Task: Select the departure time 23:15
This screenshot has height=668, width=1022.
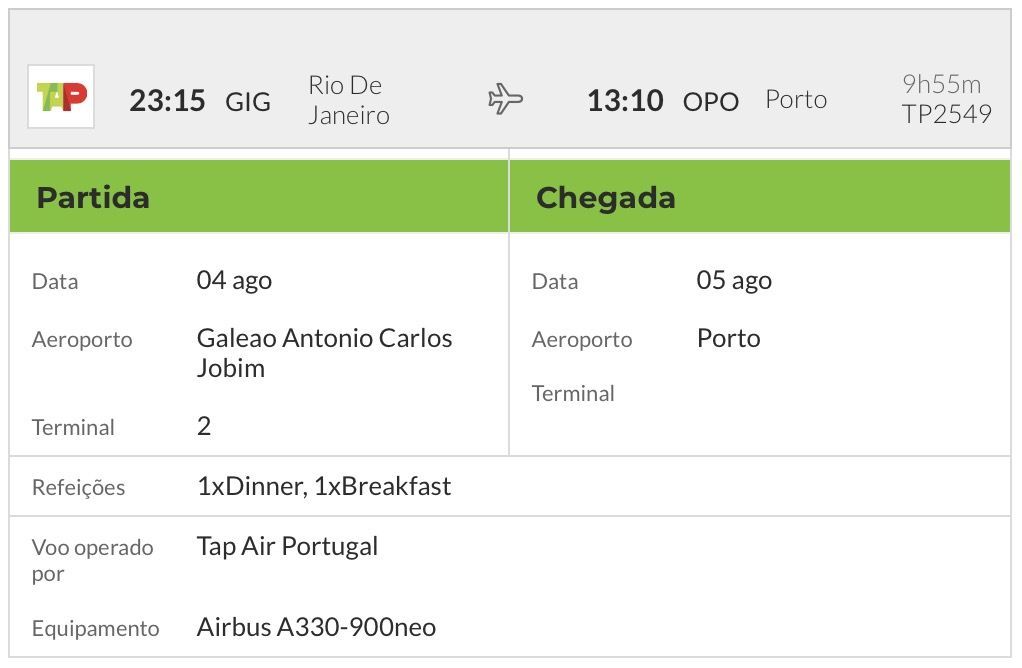Action: point(168,101)
